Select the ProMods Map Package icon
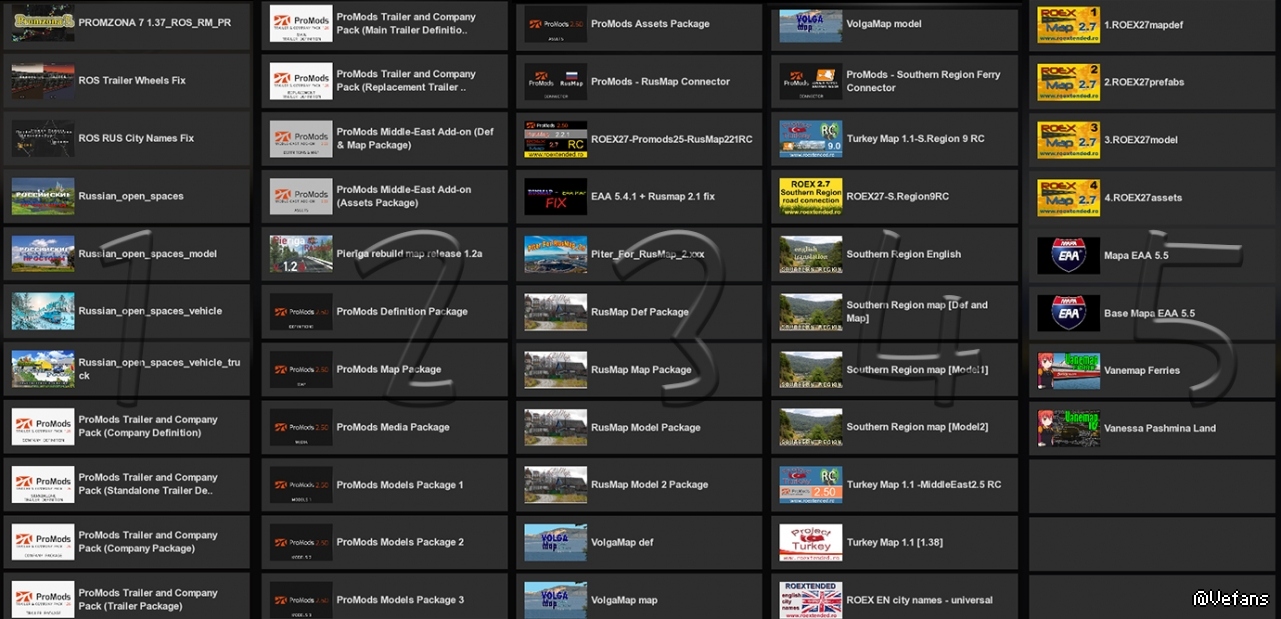The image size is (1281, 619). coord(301,369)
